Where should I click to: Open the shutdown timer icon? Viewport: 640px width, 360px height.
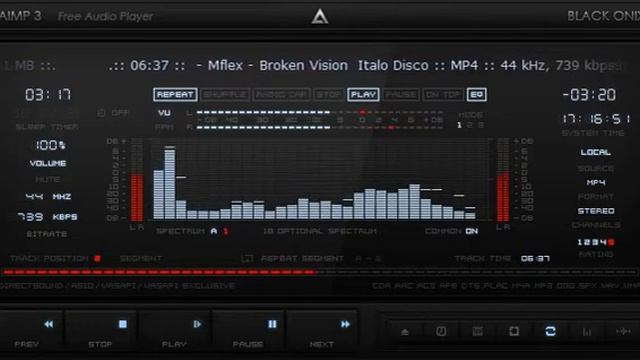pos(441,331)
